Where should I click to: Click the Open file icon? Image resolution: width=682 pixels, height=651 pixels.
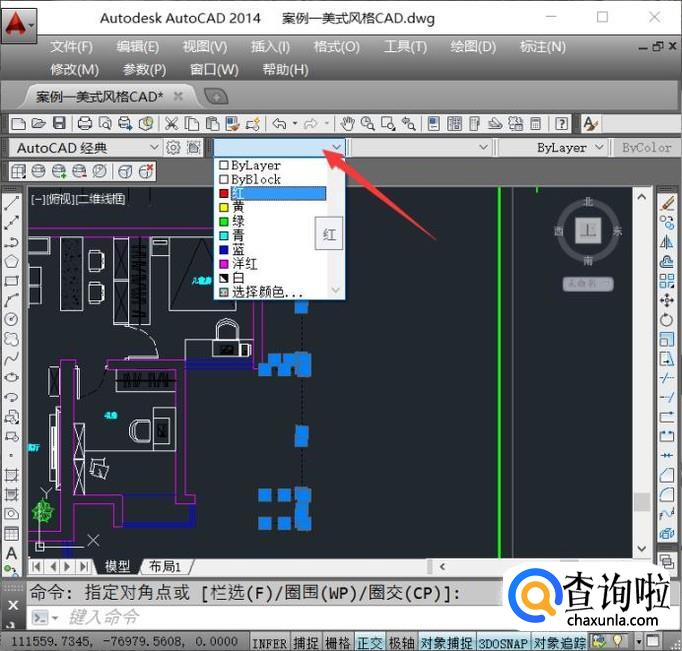coord(39,124)
